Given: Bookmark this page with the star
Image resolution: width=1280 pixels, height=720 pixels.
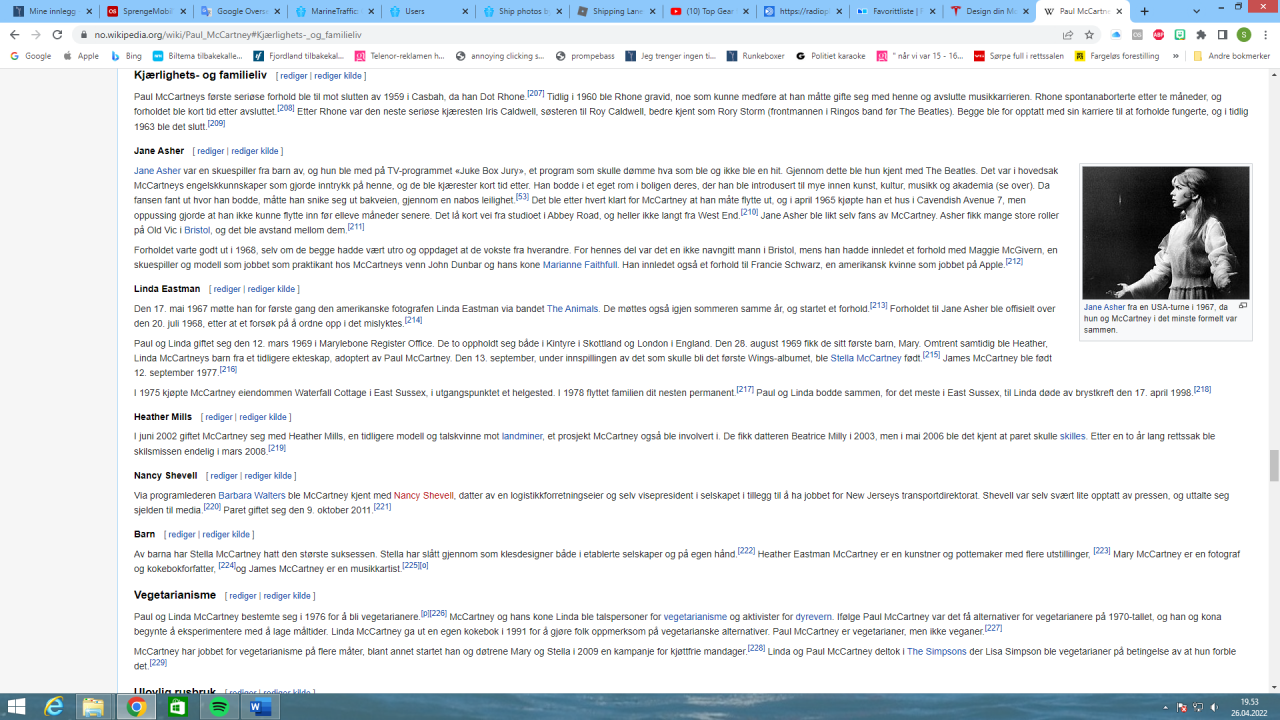Looking at the screenshot, I should pos(1089,34).
